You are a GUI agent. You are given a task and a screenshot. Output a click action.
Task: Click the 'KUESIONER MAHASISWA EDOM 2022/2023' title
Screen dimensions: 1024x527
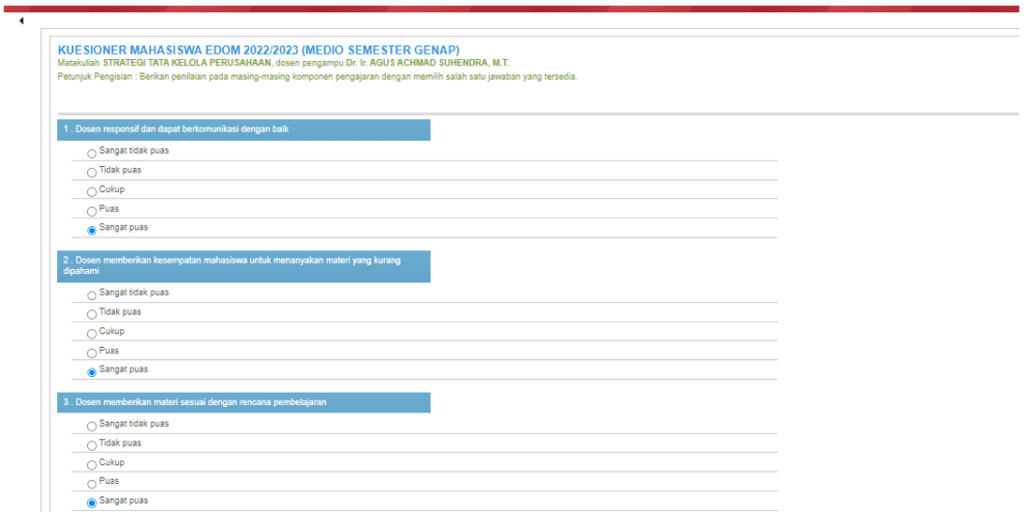258,49
